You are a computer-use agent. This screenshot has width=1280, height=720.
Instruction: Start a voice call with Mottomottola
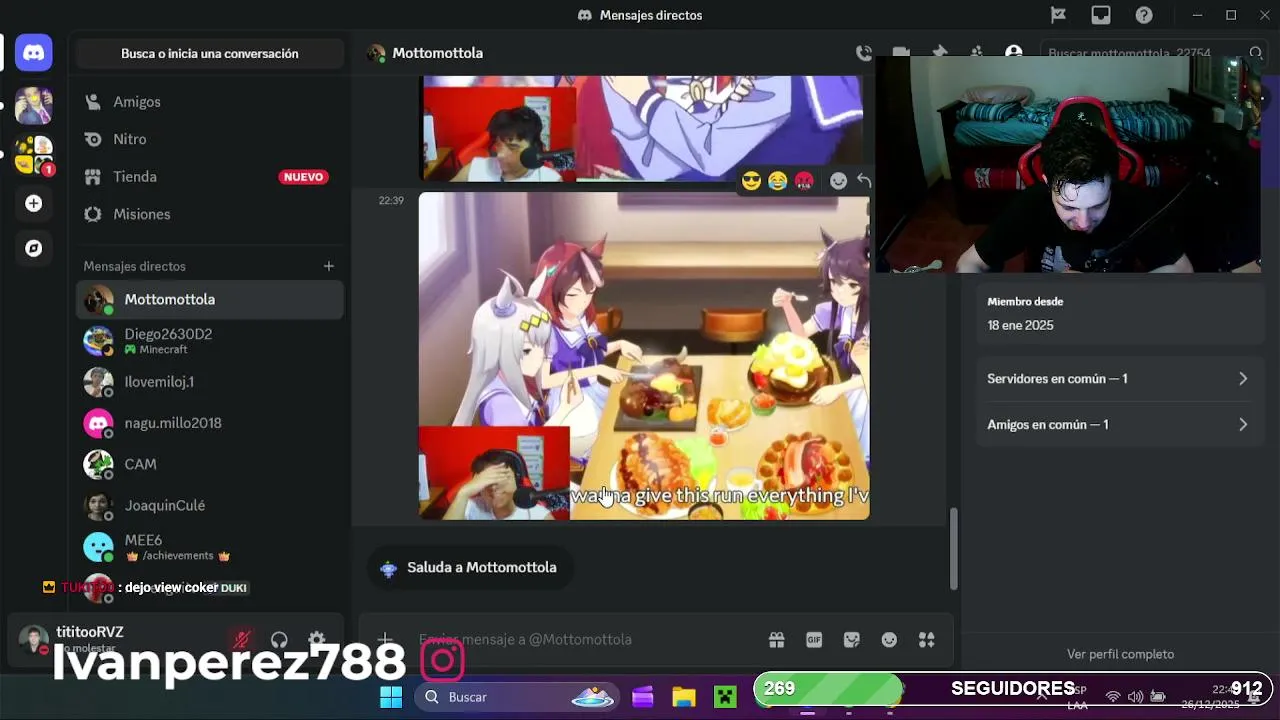(864, 53)
